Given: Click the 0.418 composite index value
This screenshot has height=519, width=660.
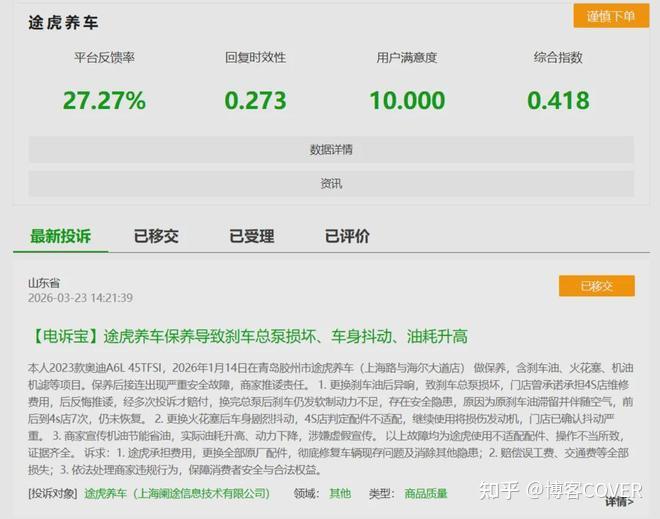Looking at the screenshot, I should (559, 101).
